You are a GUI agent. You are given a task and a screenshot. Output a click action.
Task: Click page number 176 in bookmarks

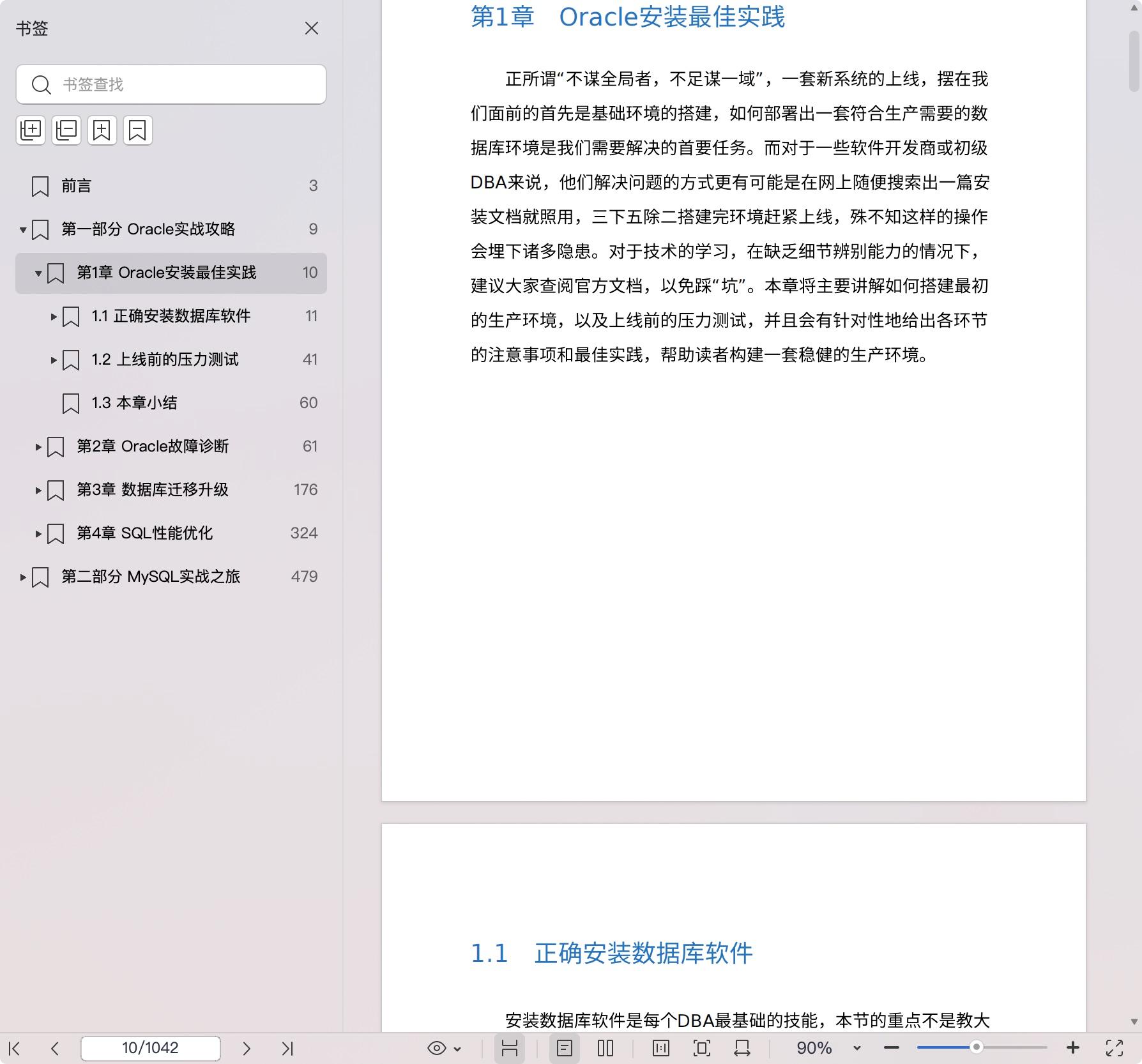point(305,490)
